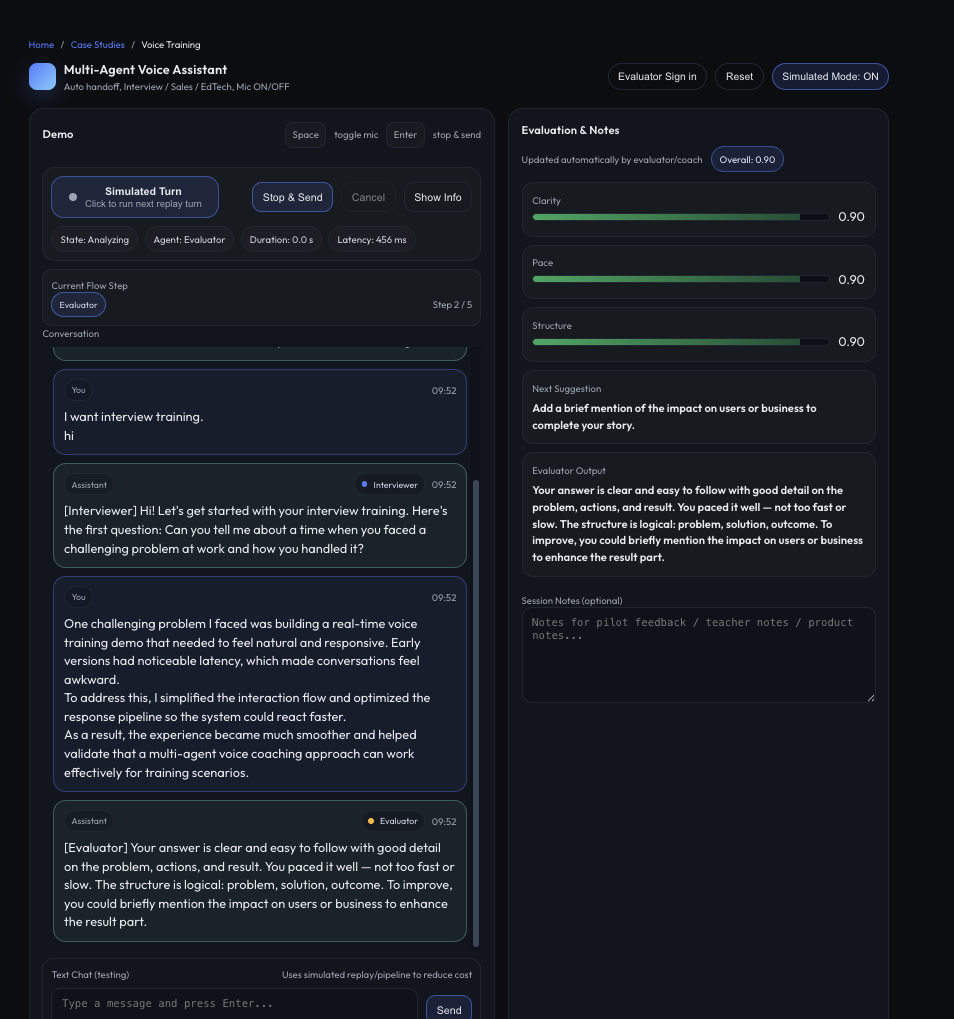Click Evaluator flow step pill
Image resolution: width=954 pixels, height=1019 pixels.
(78, 305)
